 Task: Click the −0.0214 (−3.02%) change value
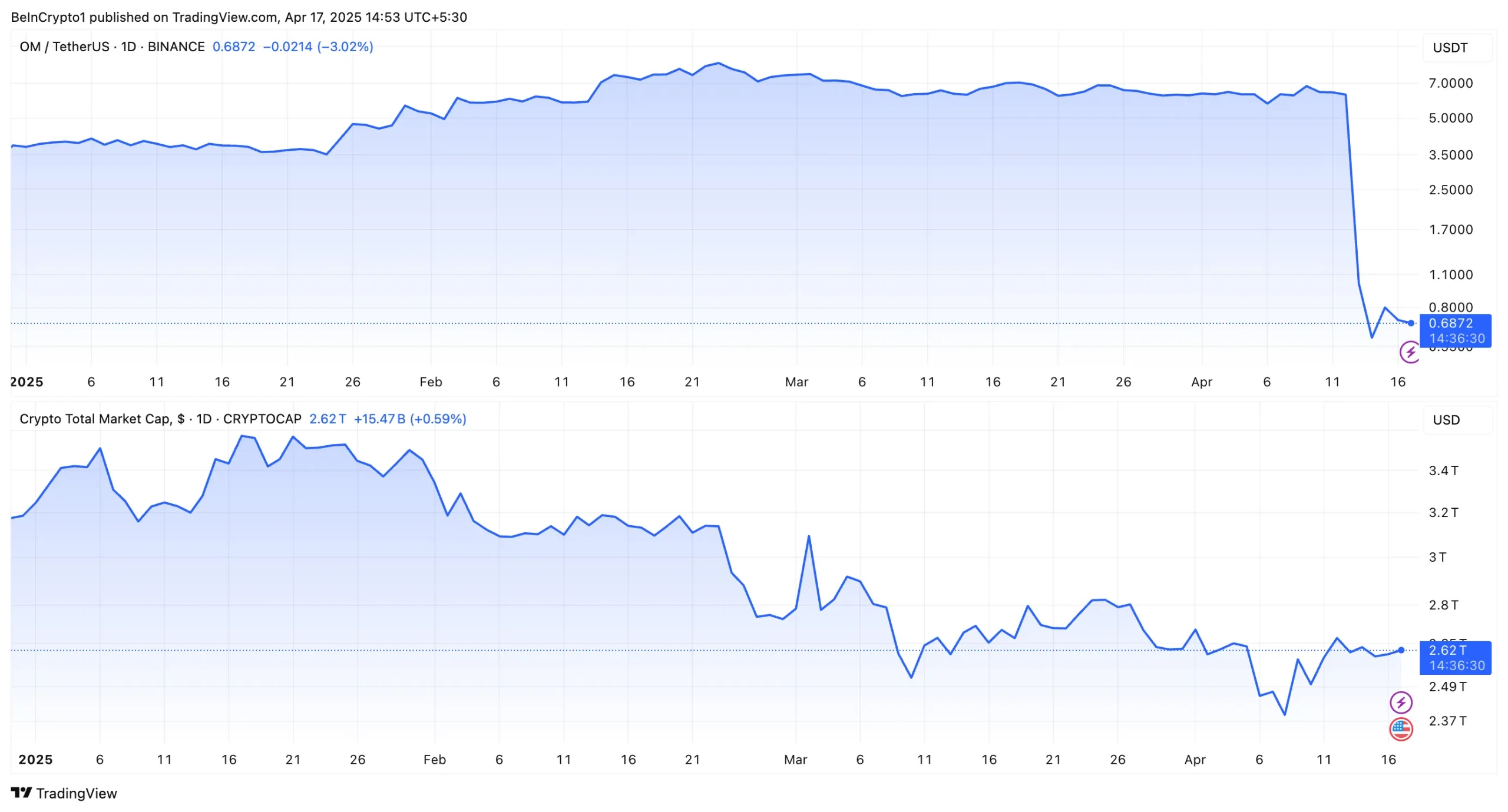[x=318, y=47]
